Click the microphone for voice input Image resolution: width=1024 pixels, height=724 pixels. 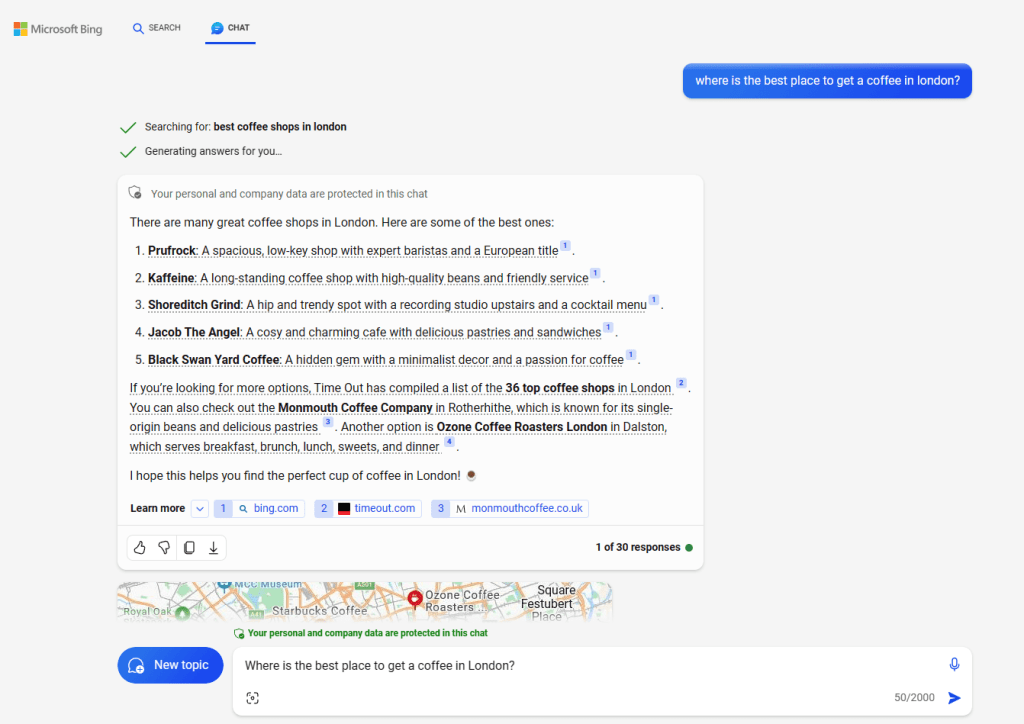point(954,663)
